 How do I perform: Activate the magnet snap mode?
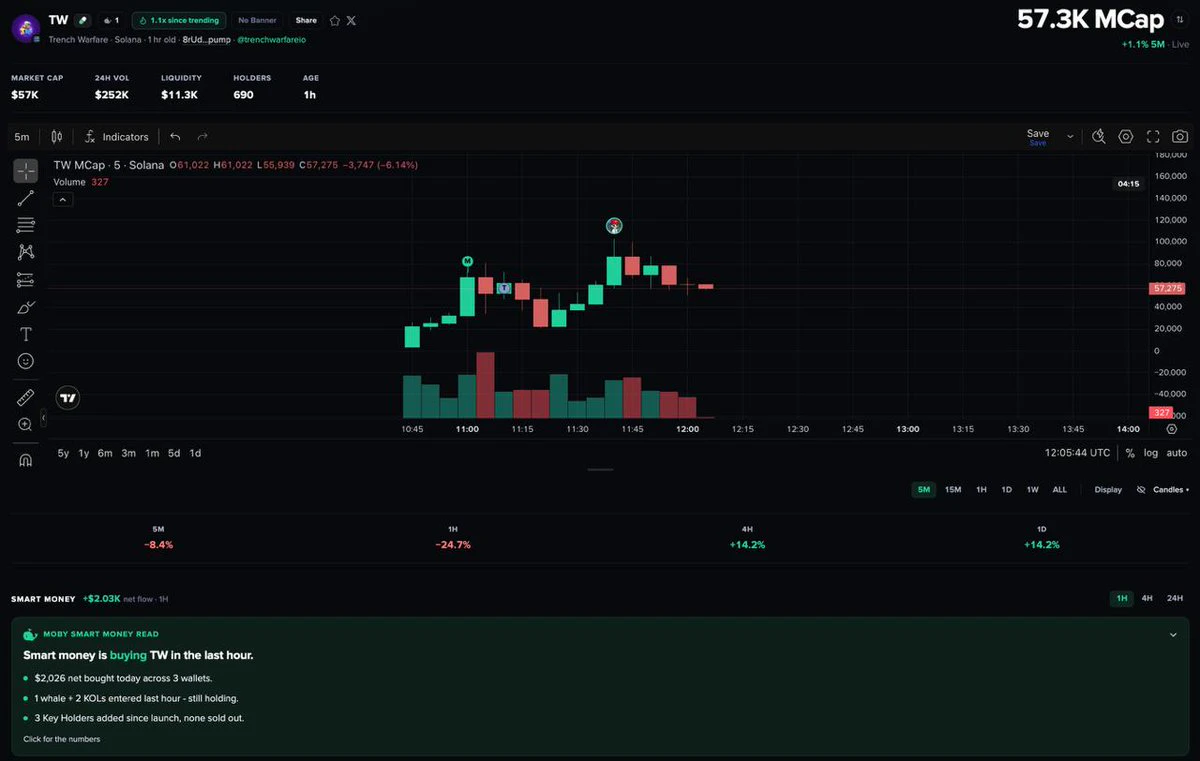[x=26, y=460]
